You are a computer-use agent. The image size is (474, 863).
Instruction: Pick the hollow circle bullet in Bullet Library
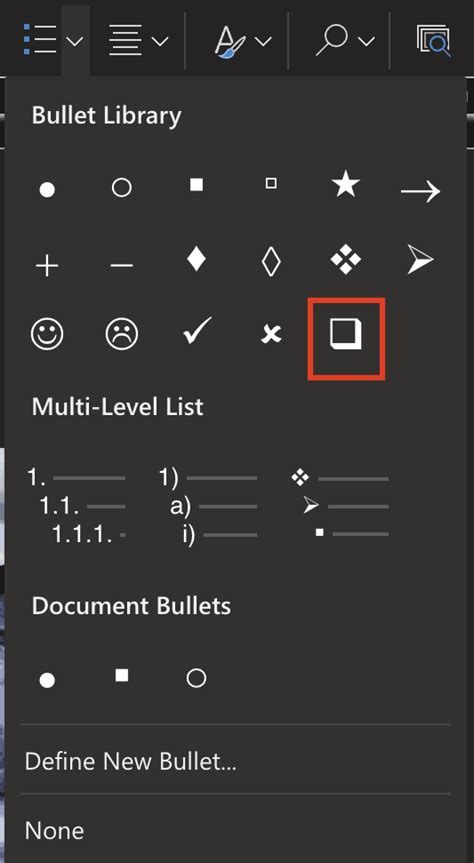pyautogui.click(x=122, y=188)
